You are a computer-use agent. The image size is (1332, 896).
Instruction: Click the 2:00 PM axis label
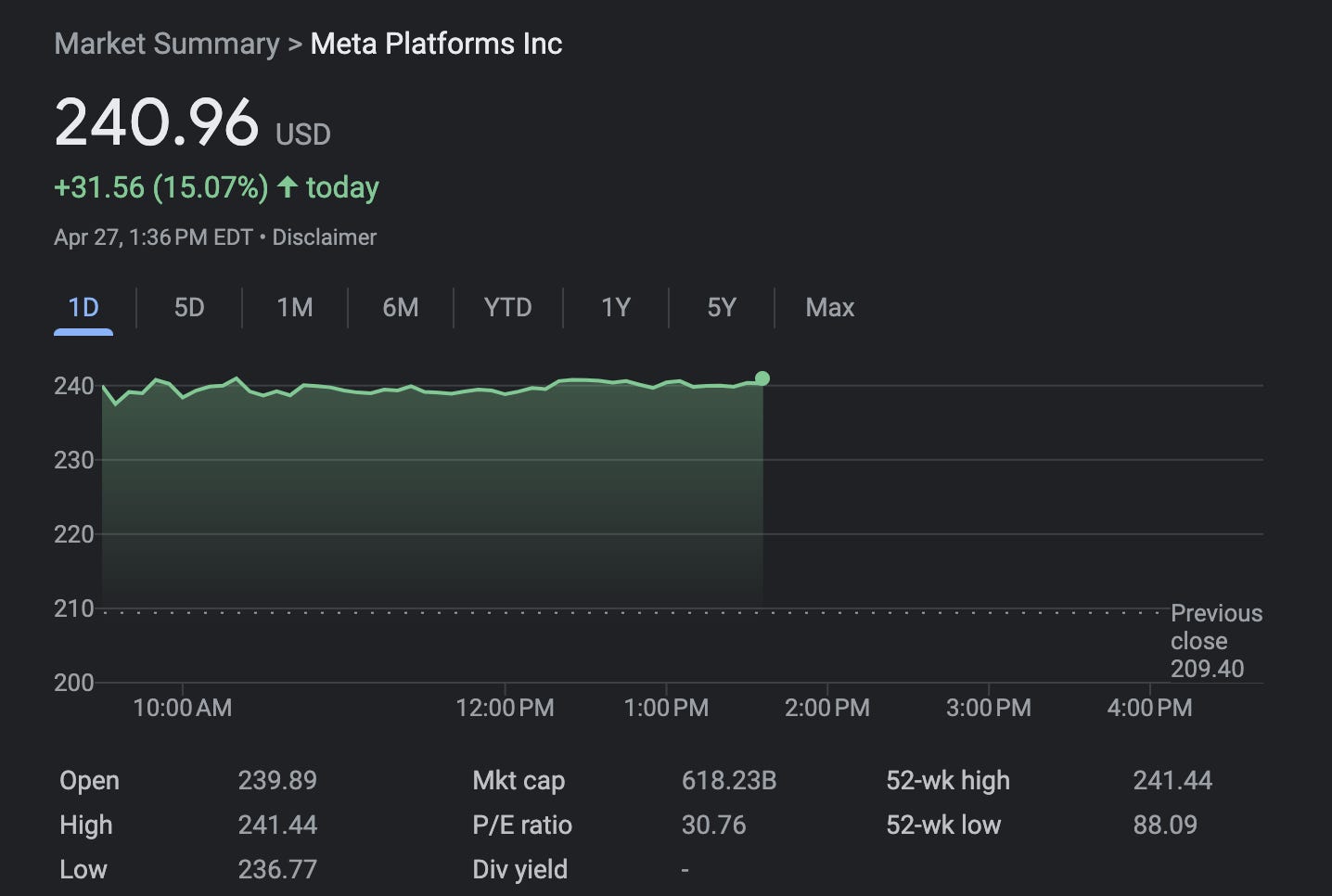click(x=827, y=708)
